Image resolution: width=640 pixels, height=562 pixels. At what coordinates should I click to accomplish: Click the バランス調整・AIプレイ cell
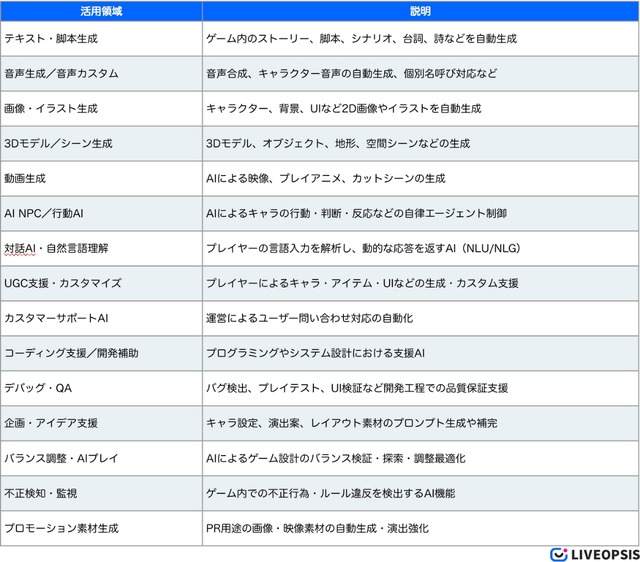click(x=61, y=458)
